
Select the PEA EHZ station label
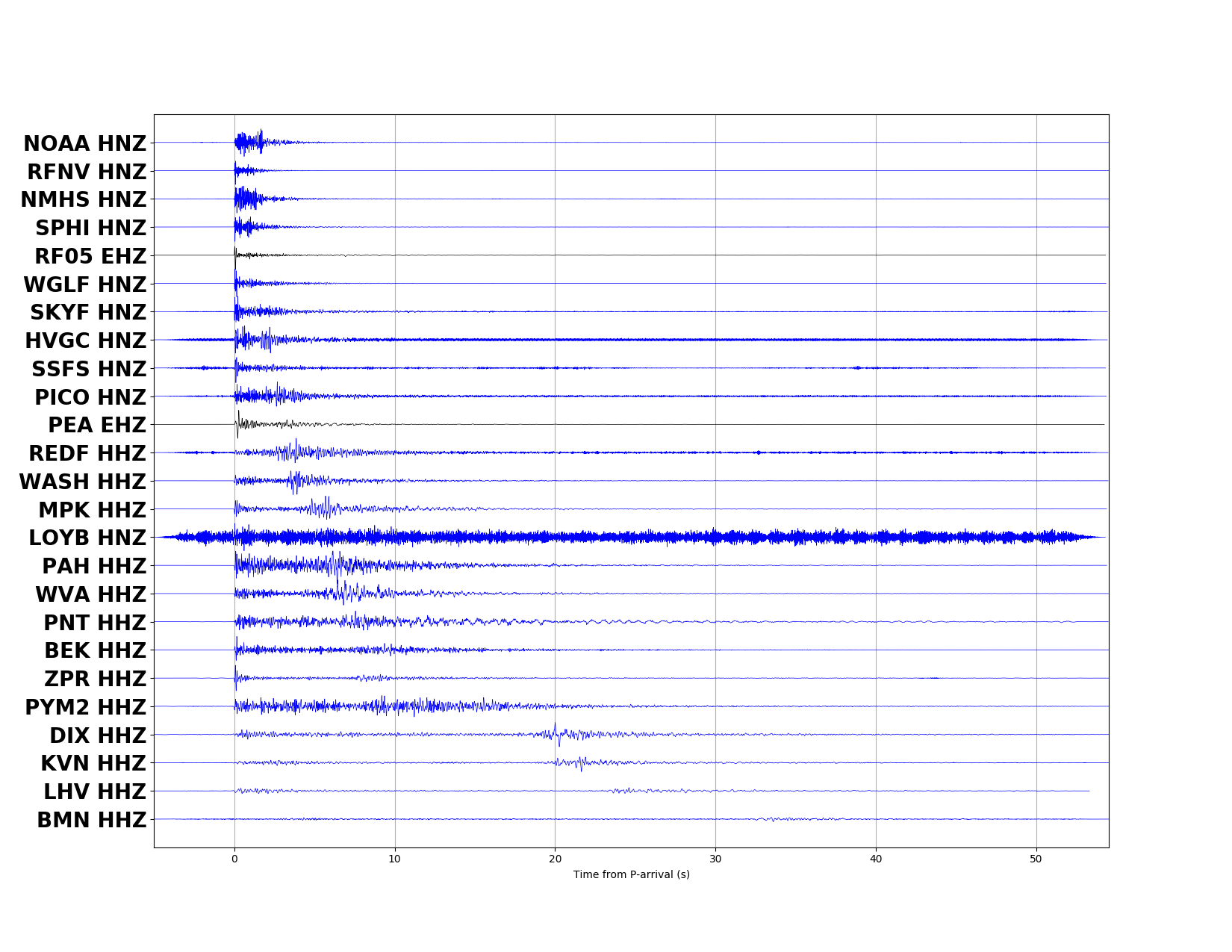(x=97, y=425)
